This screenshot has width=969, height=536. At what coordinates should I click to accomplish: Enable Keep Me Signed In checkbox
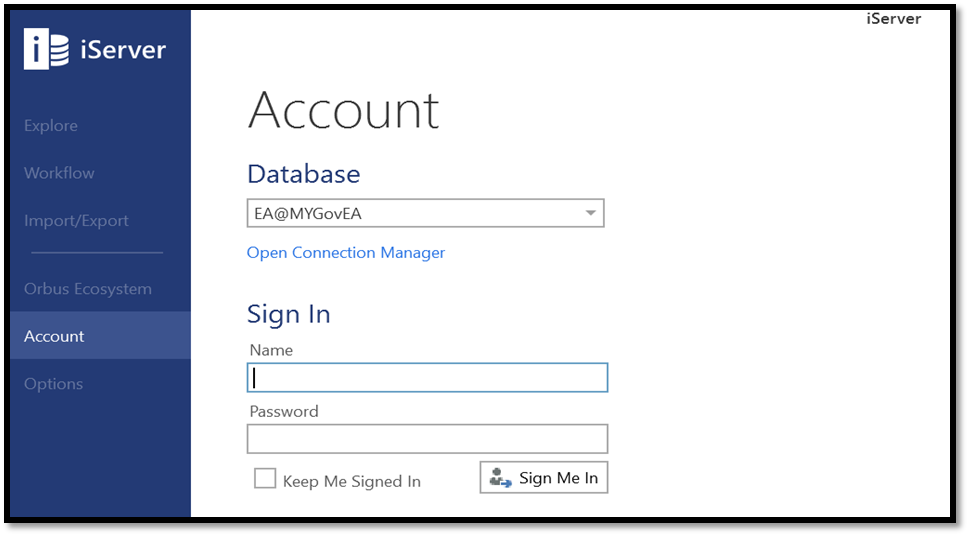[265, 479]
